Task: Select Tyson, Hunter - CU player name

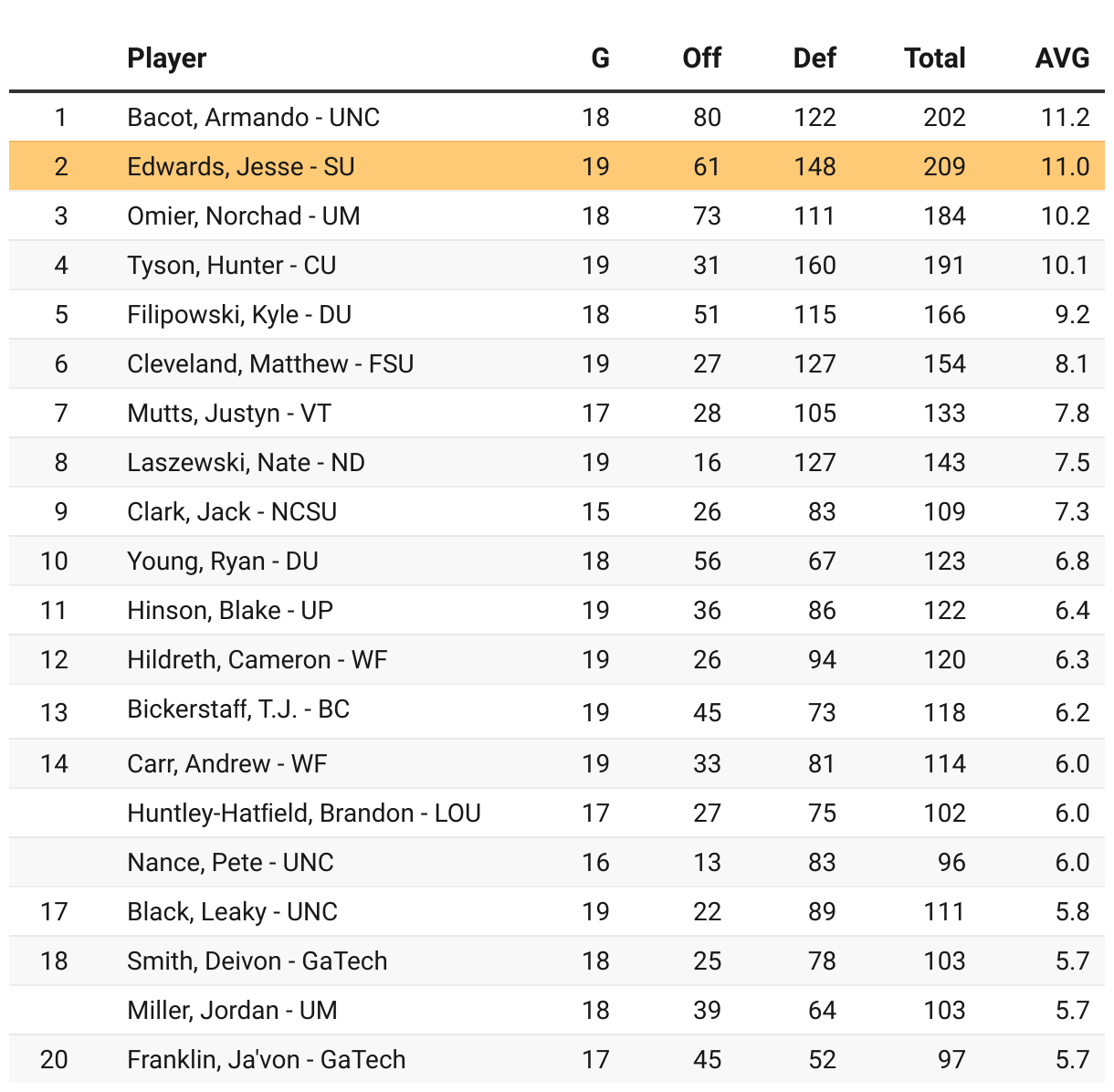Action: (x=232, y=265)
